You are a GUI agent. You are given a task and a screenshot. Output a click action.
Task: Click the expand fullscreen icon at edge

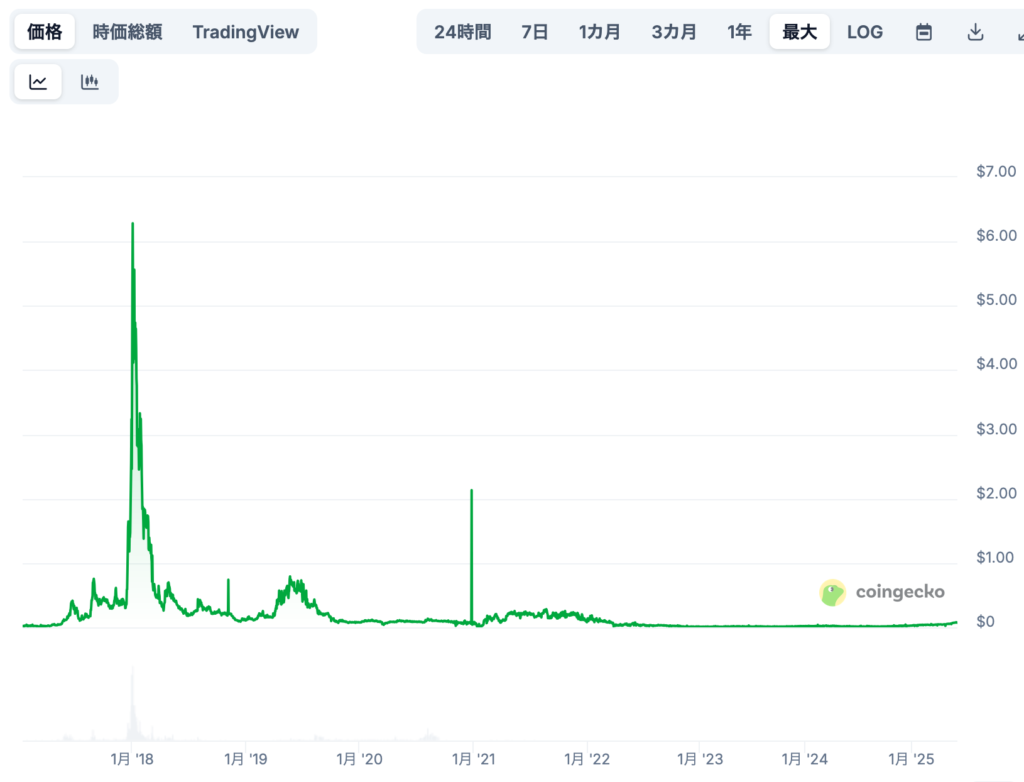point(1019,33)
